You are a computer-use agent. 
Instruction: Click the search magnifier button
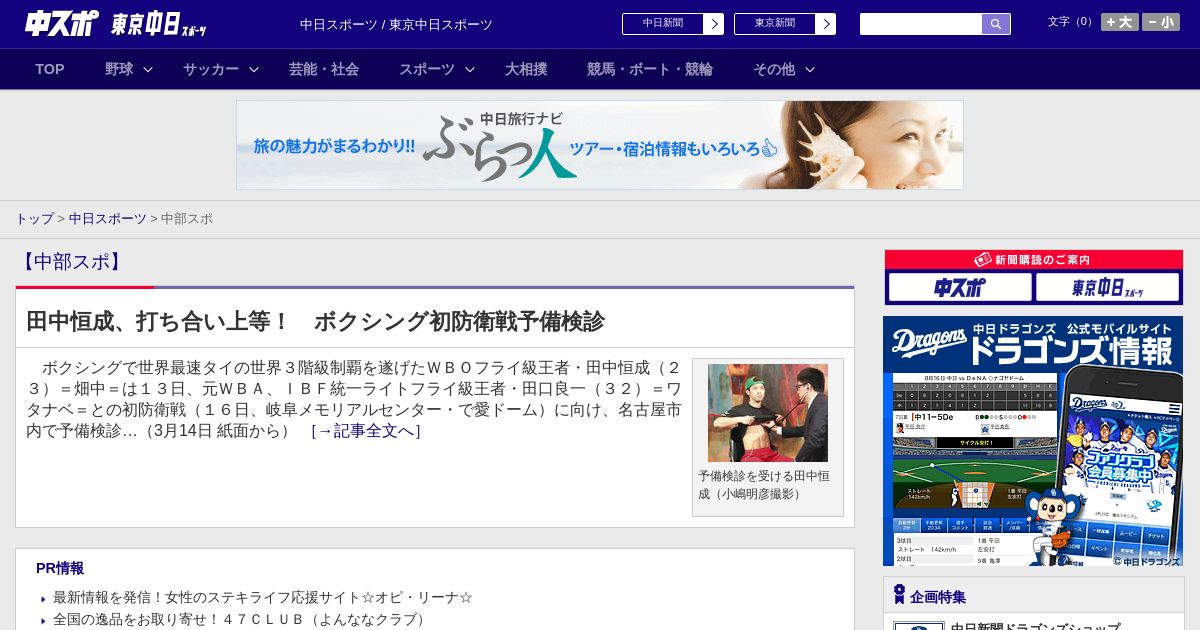[x=996, y=24]
